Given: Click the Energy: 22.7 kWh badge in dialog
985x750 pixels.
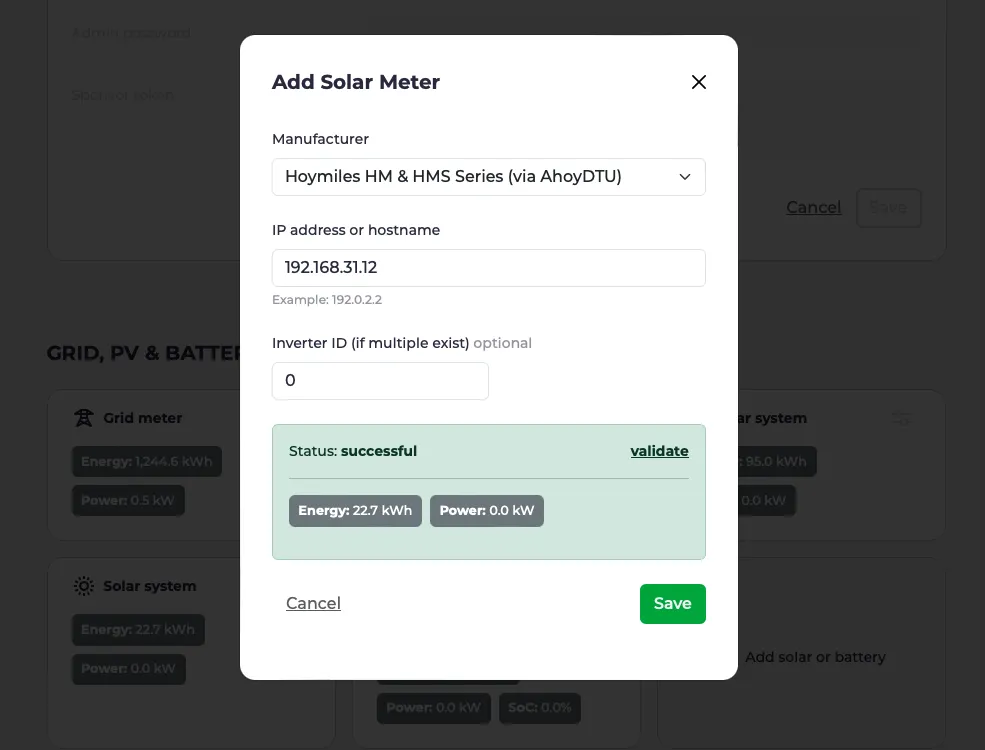Looking at the screenshot, I should tap(355, 511).
